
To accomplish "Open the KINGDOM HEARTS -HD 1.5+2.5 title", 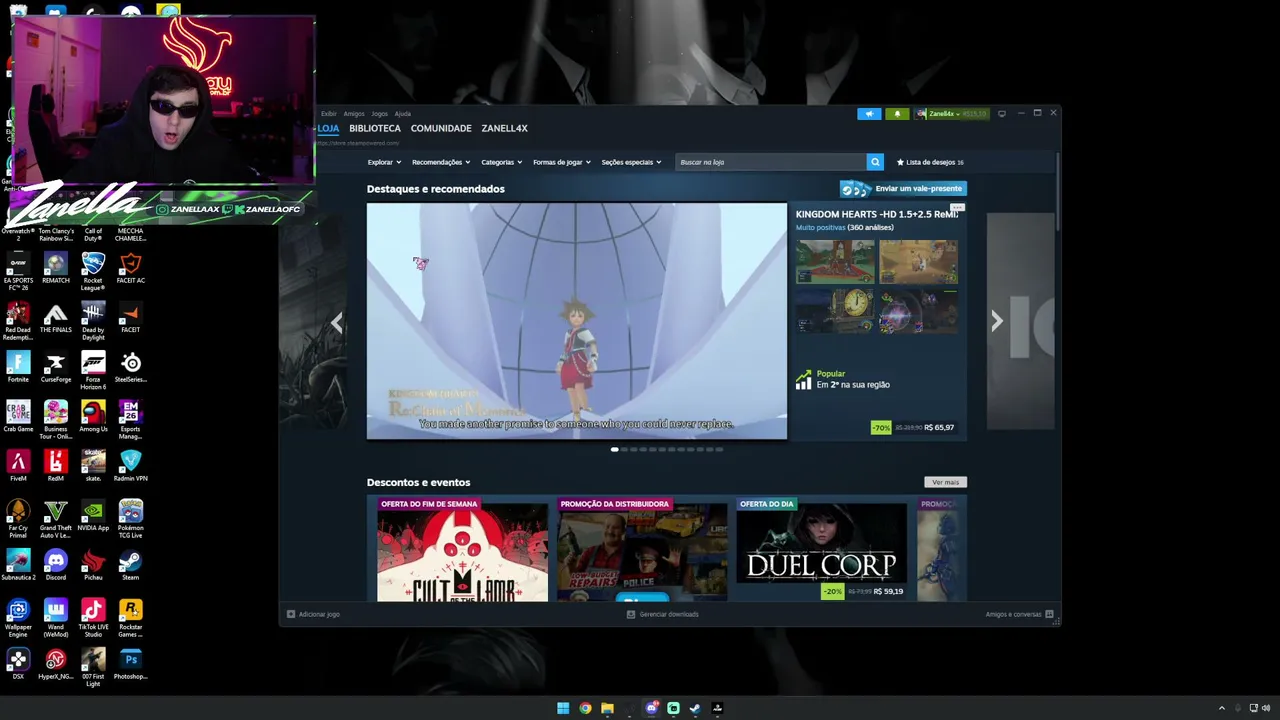I will click(876, 214).
